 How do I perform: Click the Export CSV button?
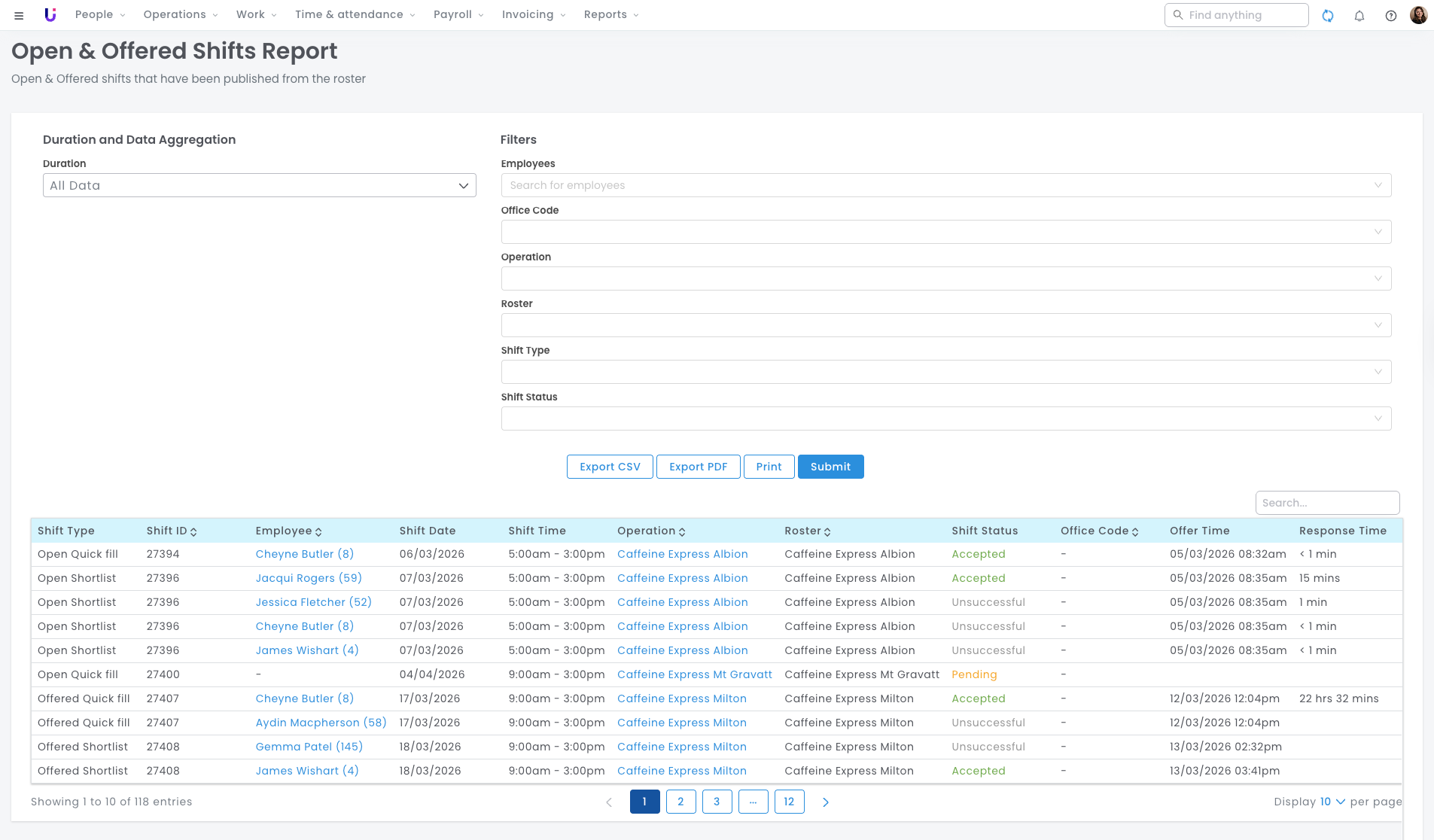coord(610,467)
